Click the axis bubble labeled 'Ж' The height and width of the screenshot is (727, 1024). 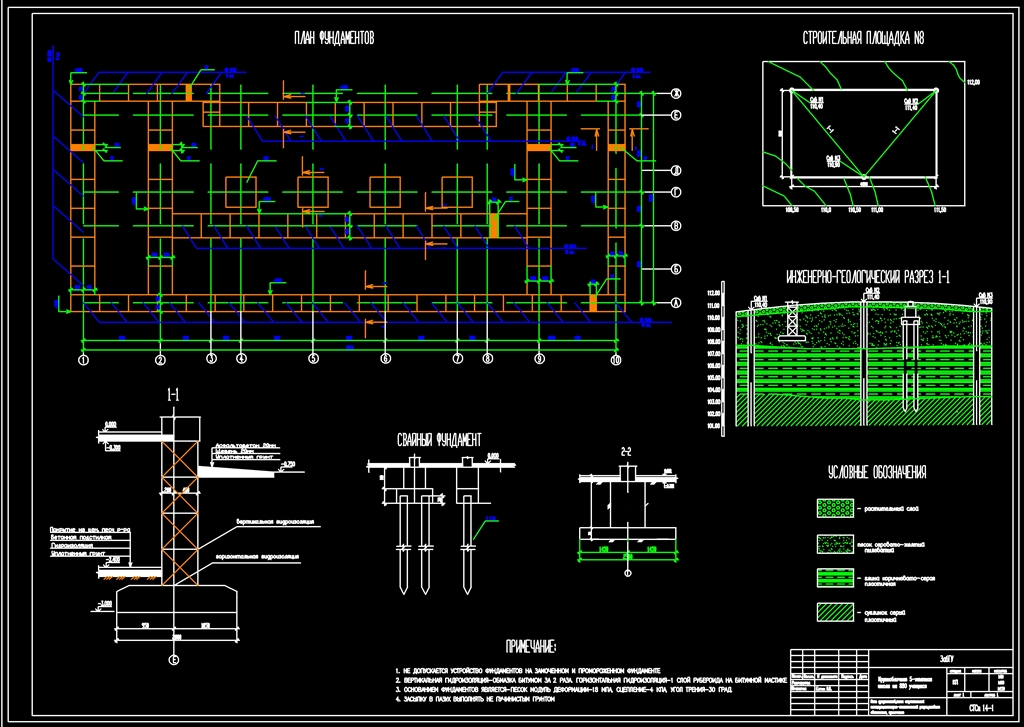coord(675,94)
